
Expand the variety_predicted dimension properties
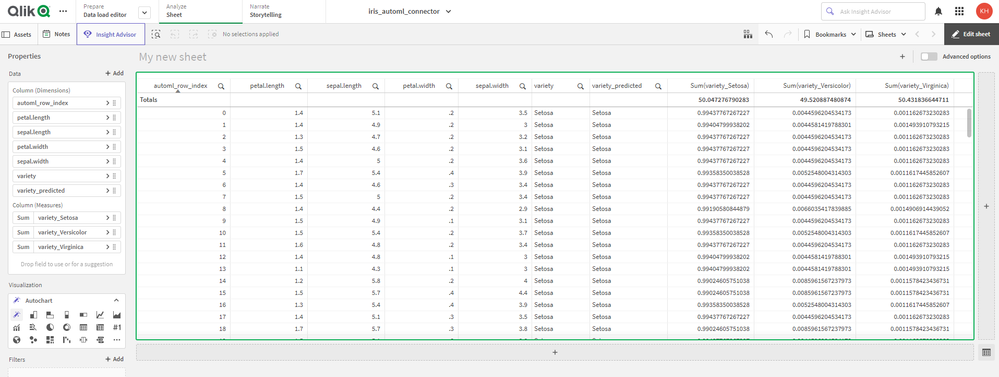point(108,190)
